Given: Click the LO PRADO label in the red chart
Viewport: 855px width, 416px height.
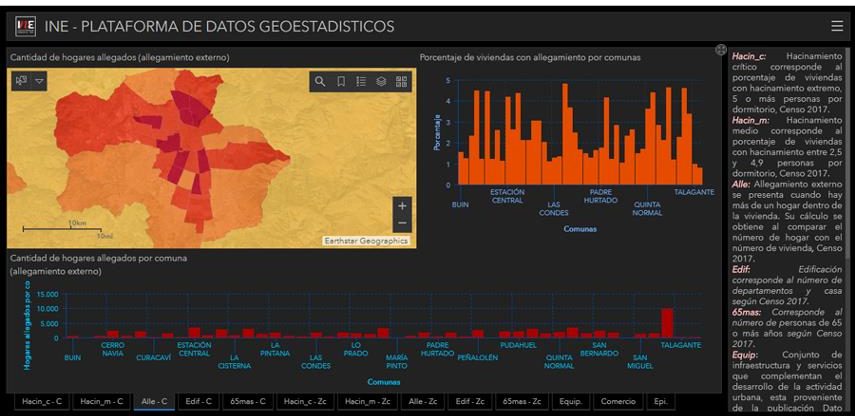Looking at the screenshot, I should [x=356, y=349].
